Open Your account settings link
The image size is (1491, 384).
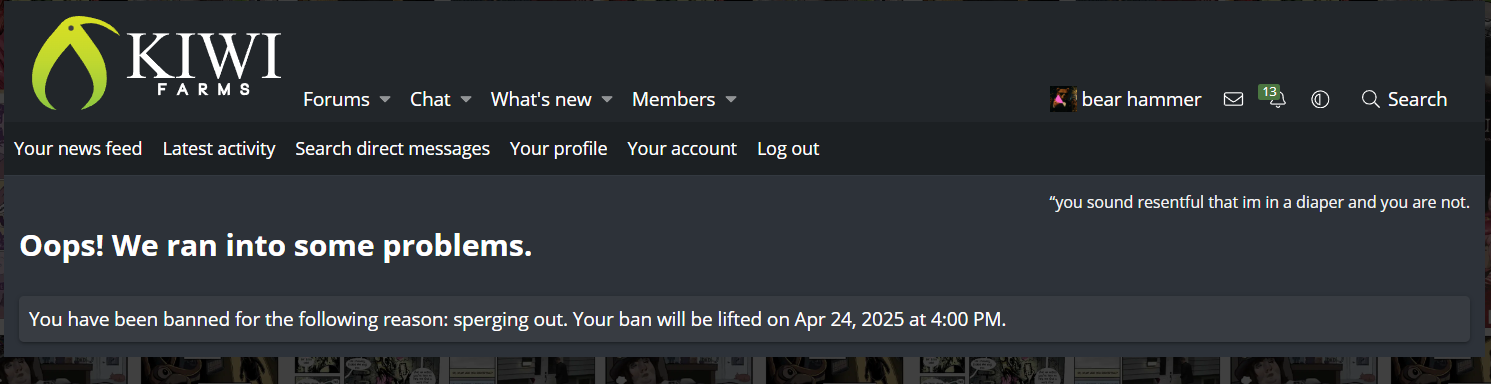pyautogui.click(x=682, y=149)
